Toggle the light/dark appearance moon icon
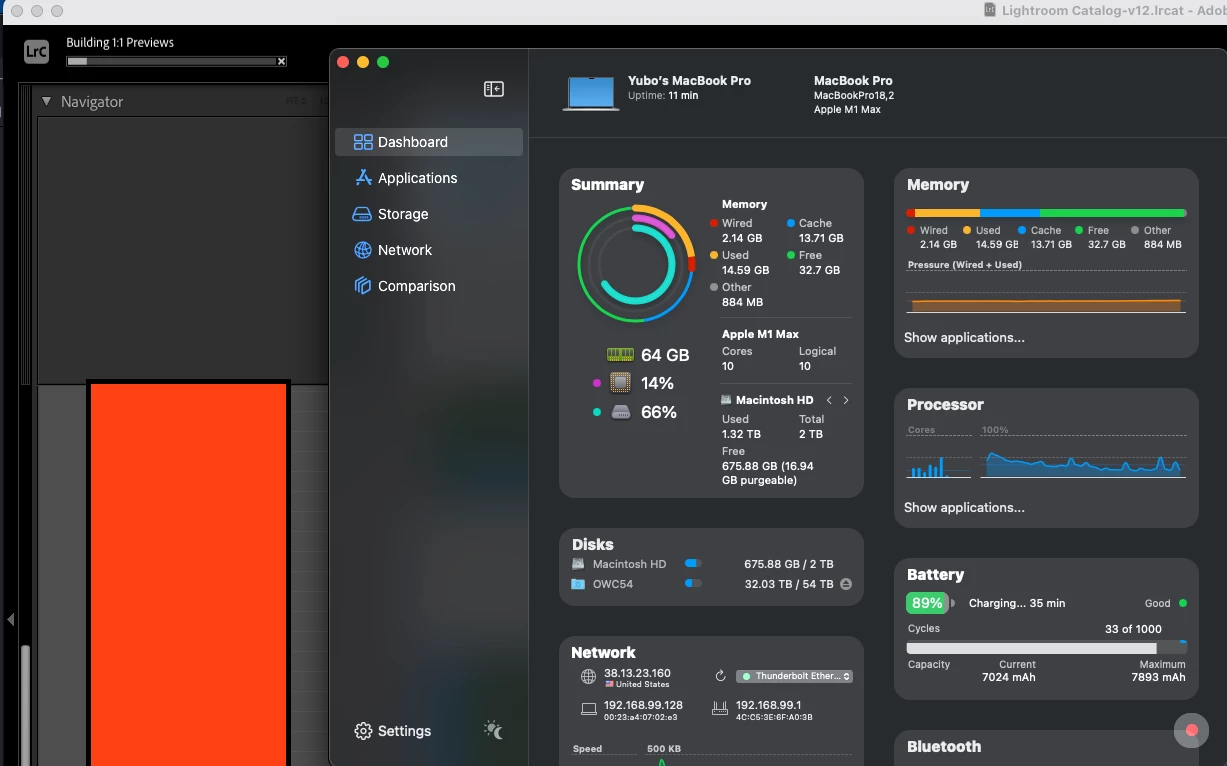Image resolution: width=1227 pixels, height=766 pixels. (x=493, y=730)
